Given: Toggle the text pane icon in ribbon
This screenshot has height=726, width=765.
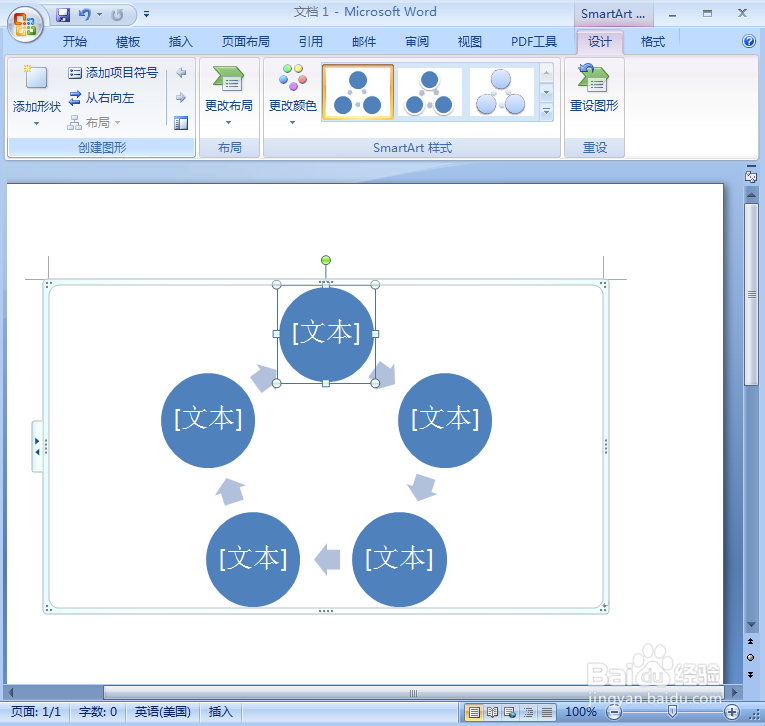Looking at the screenshot, I should [181, 123].
